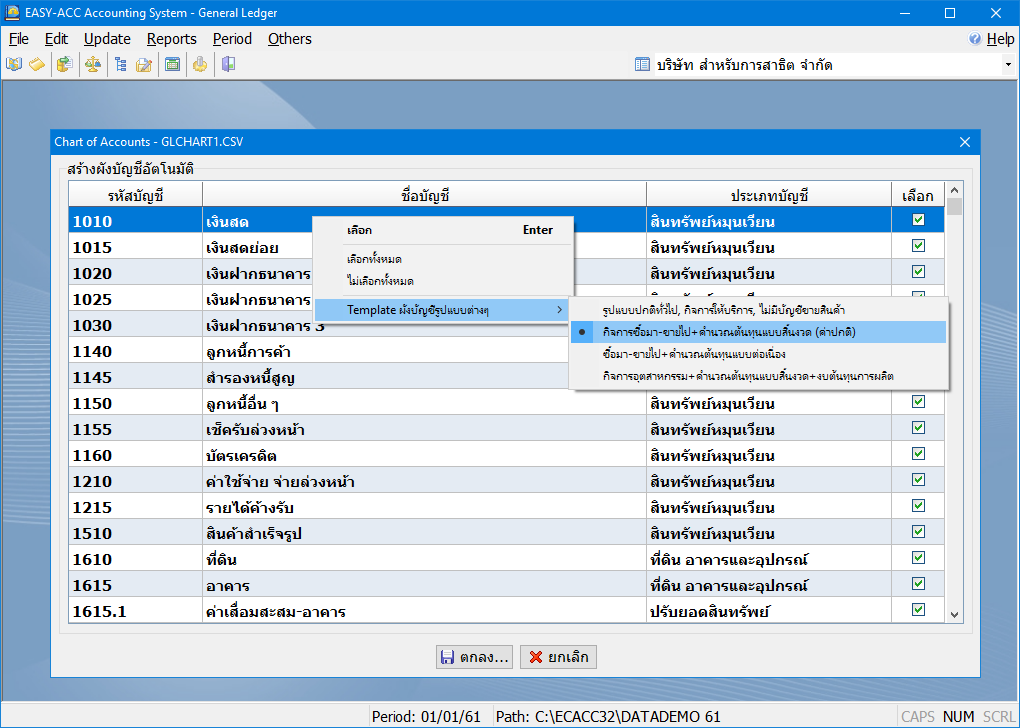This screenshot has width=1020, height=728.
Task: Click the ตกลง... save button
Action: [475, 657]
